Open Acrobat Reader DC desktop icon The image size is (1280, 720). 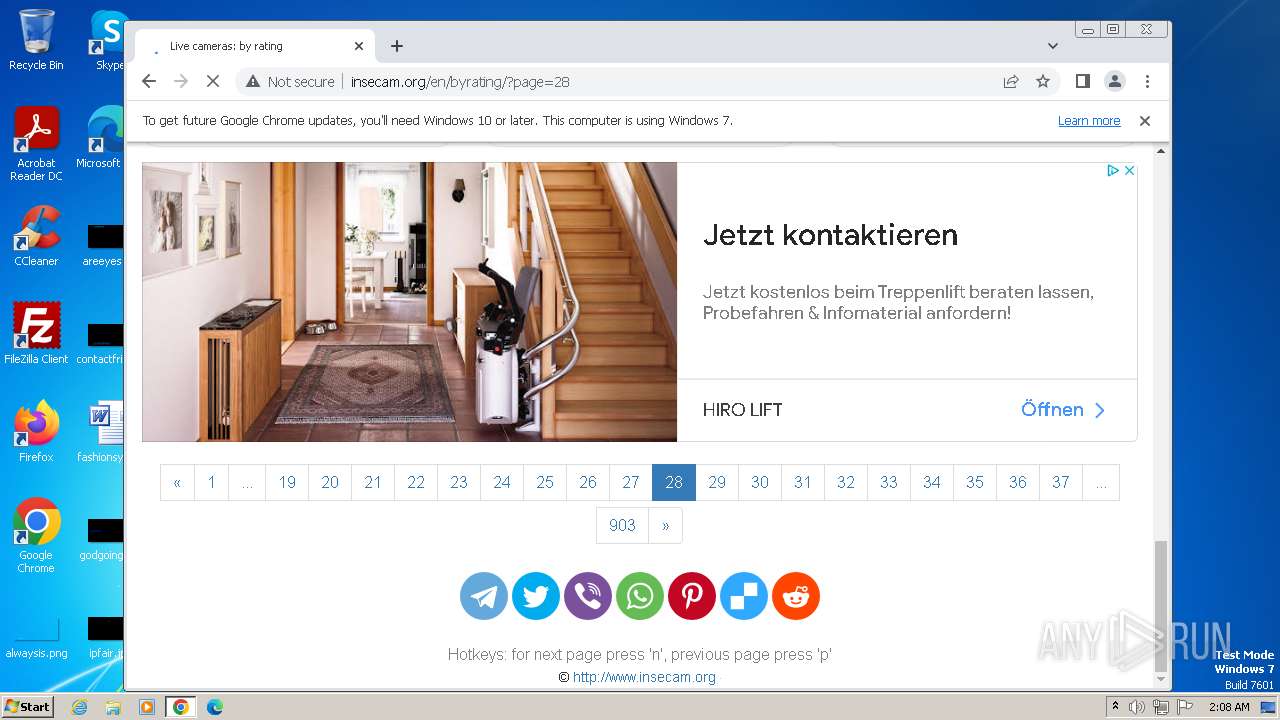pos(36,144)
